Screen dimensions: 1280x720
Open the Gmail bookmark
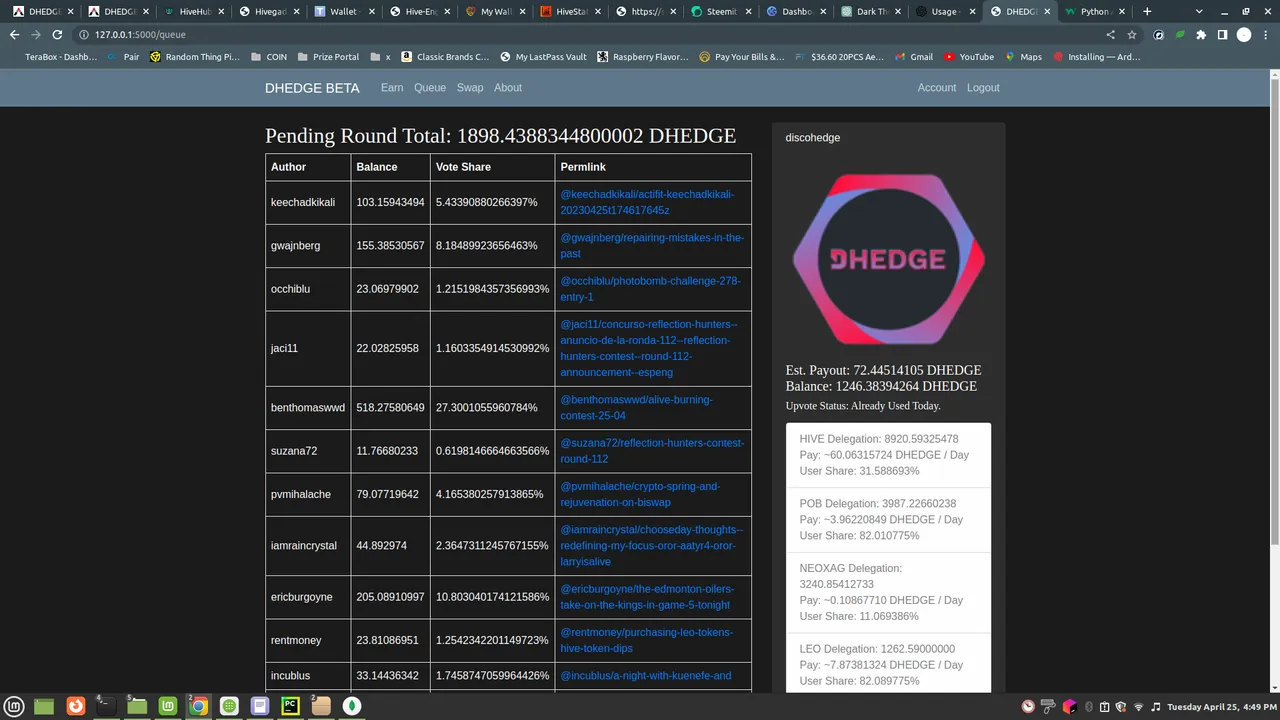[913, 57]
